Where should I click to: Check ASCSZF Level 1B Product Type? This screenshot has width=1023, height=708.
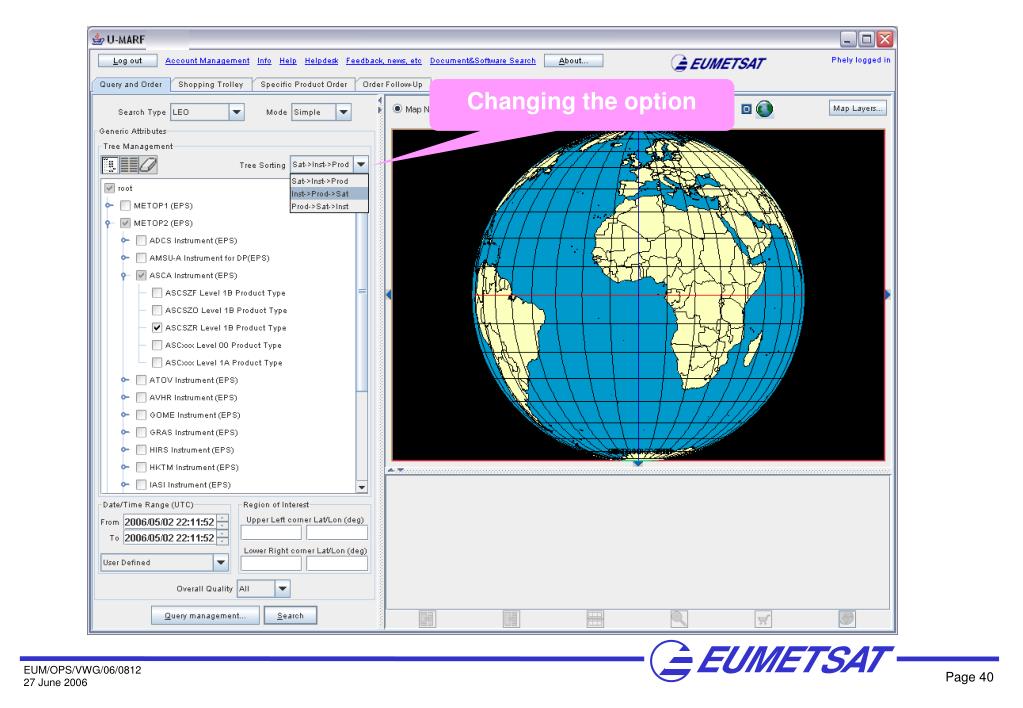[x=157, y=293]
